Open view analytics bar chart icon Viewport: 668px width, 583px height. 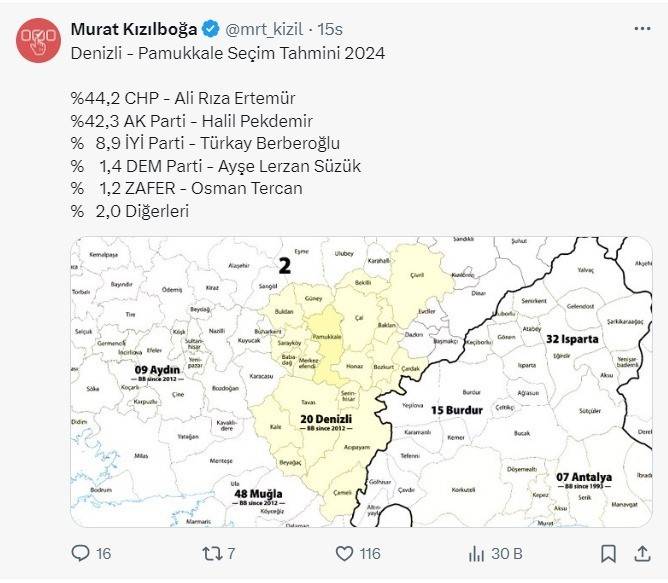478,553
